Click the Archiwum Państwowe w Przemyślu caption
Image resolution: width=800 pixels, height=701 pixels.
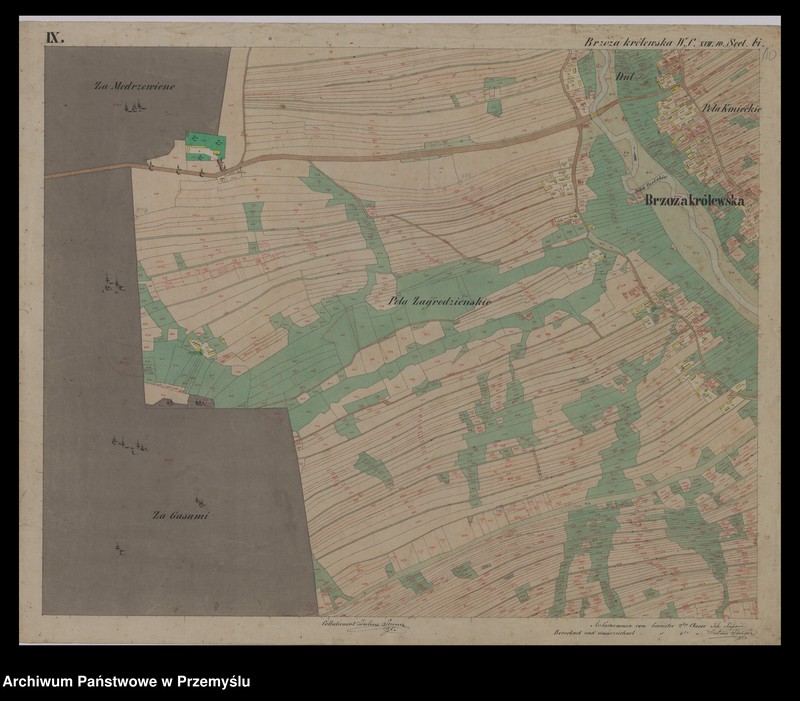click(x=127, y=682)
